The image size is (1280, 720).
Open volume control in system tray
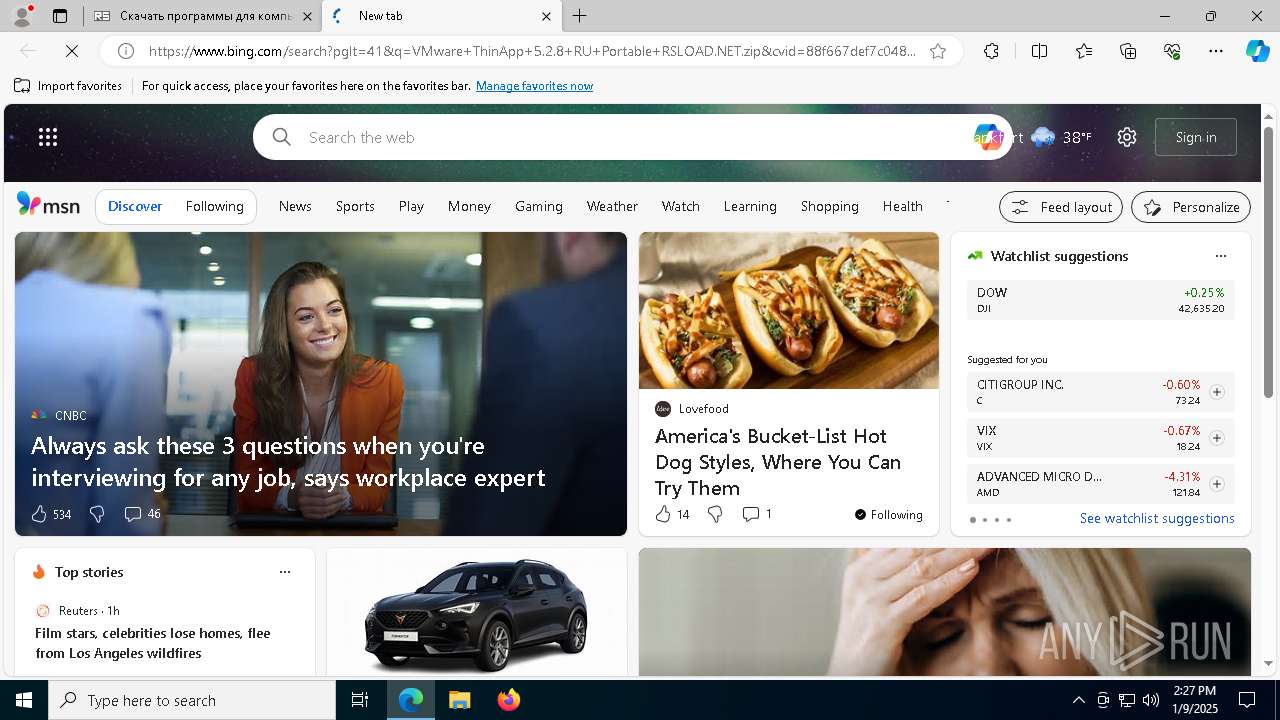click(1151, 700)
